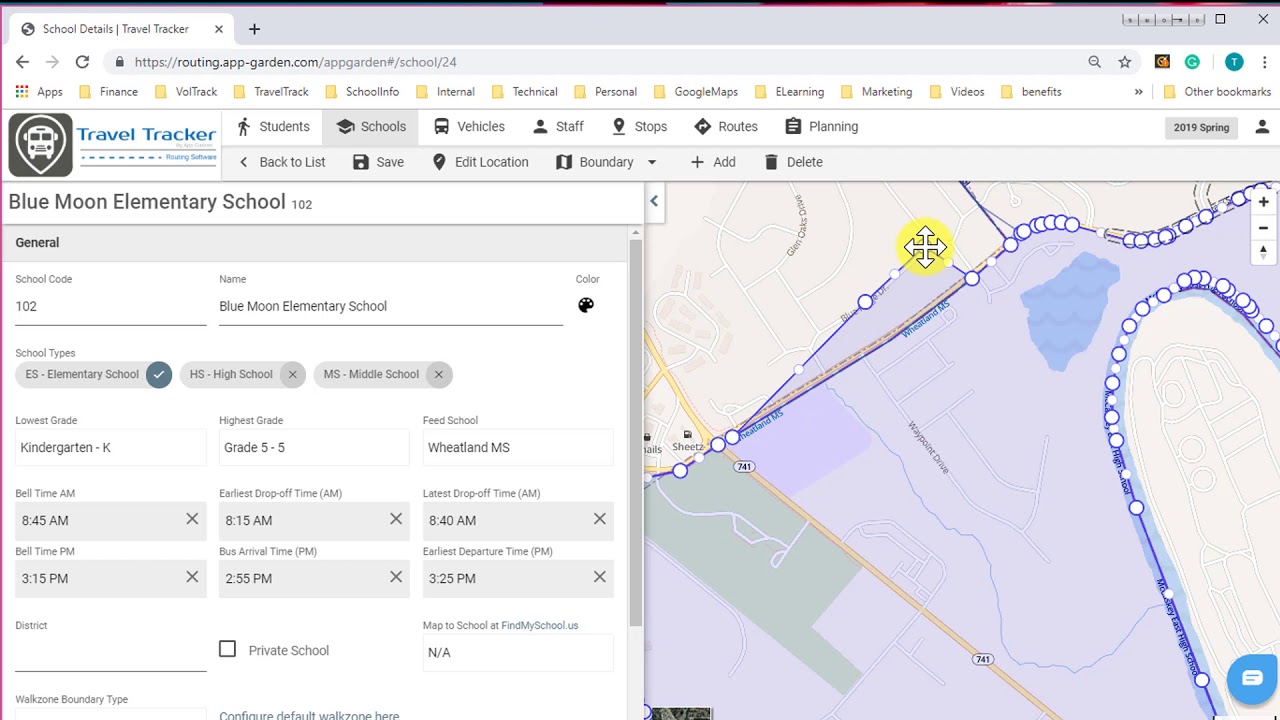Screen dimensions: 1280x720
Task: Add a new school
Action: pos(712,162)
